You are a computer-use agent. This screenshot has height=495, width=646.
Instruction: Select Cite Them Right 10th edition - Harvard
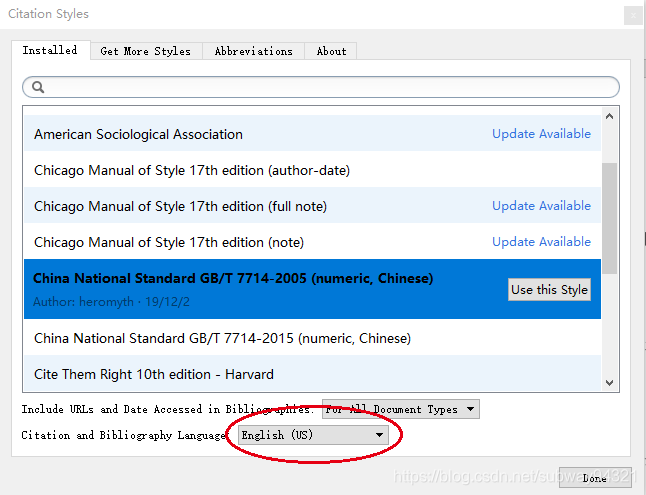pyautogui.click(x=312, y=374)
